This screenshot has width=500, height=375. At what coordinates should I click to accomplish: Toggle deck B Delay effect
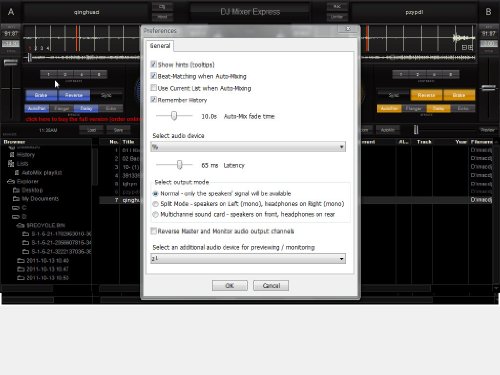click(438, 108)
